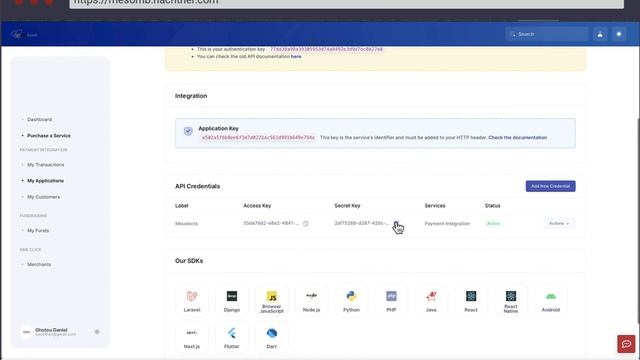The height and width of the screenshot is (360, 640).
Task: Open the Python SDK card
Action: 351,300
